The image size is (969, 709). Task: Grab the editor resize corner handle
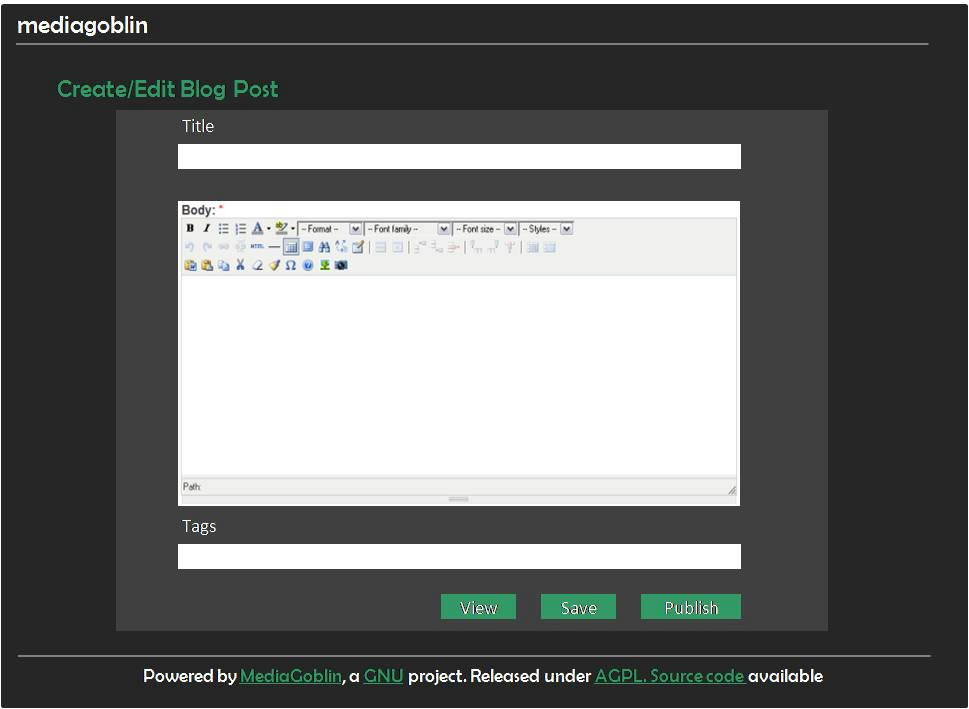(732, 490)
